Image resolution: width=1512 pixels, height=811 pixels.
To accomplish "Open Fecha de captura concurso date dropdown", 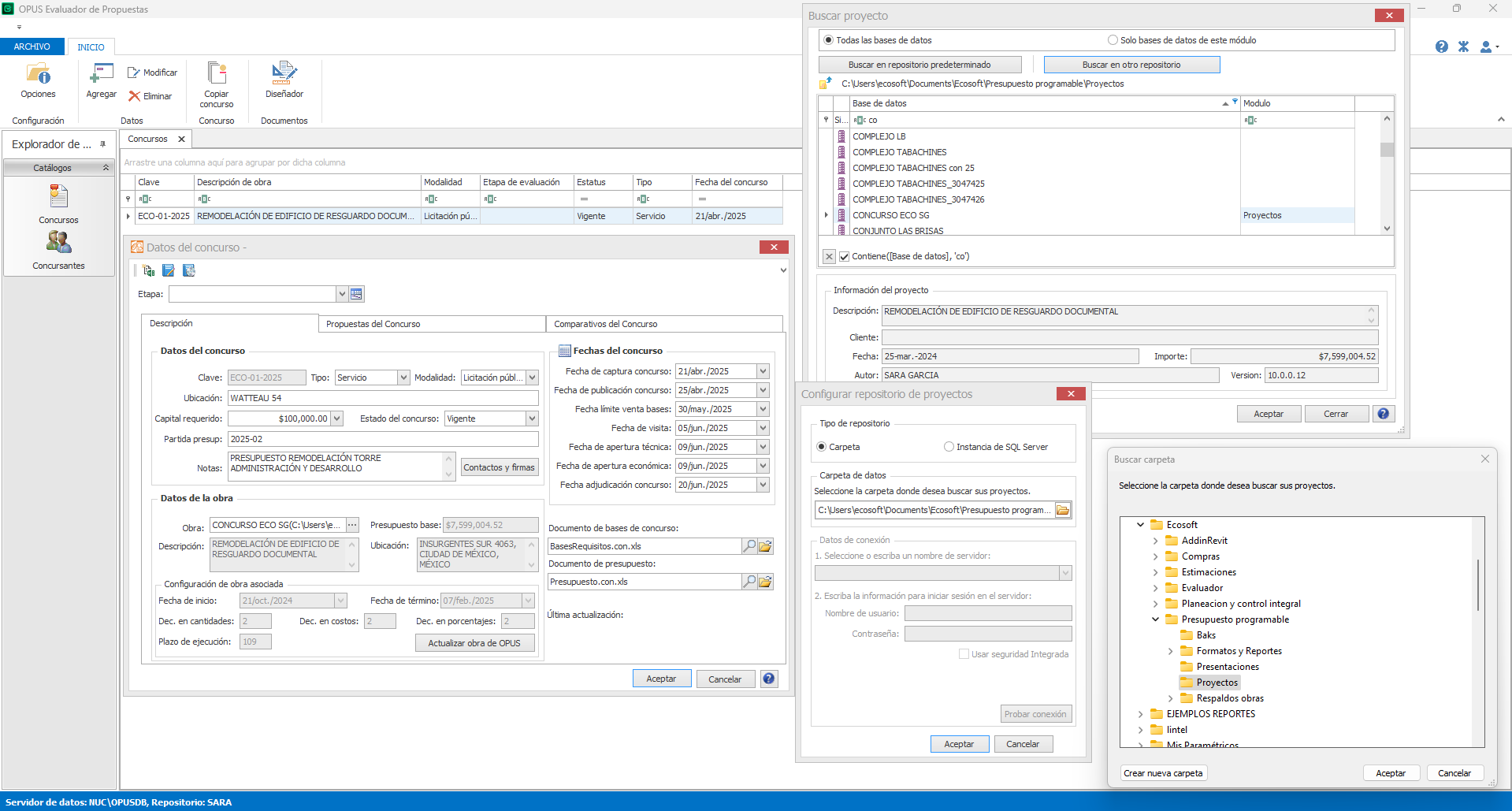I will tap(763, 371).
